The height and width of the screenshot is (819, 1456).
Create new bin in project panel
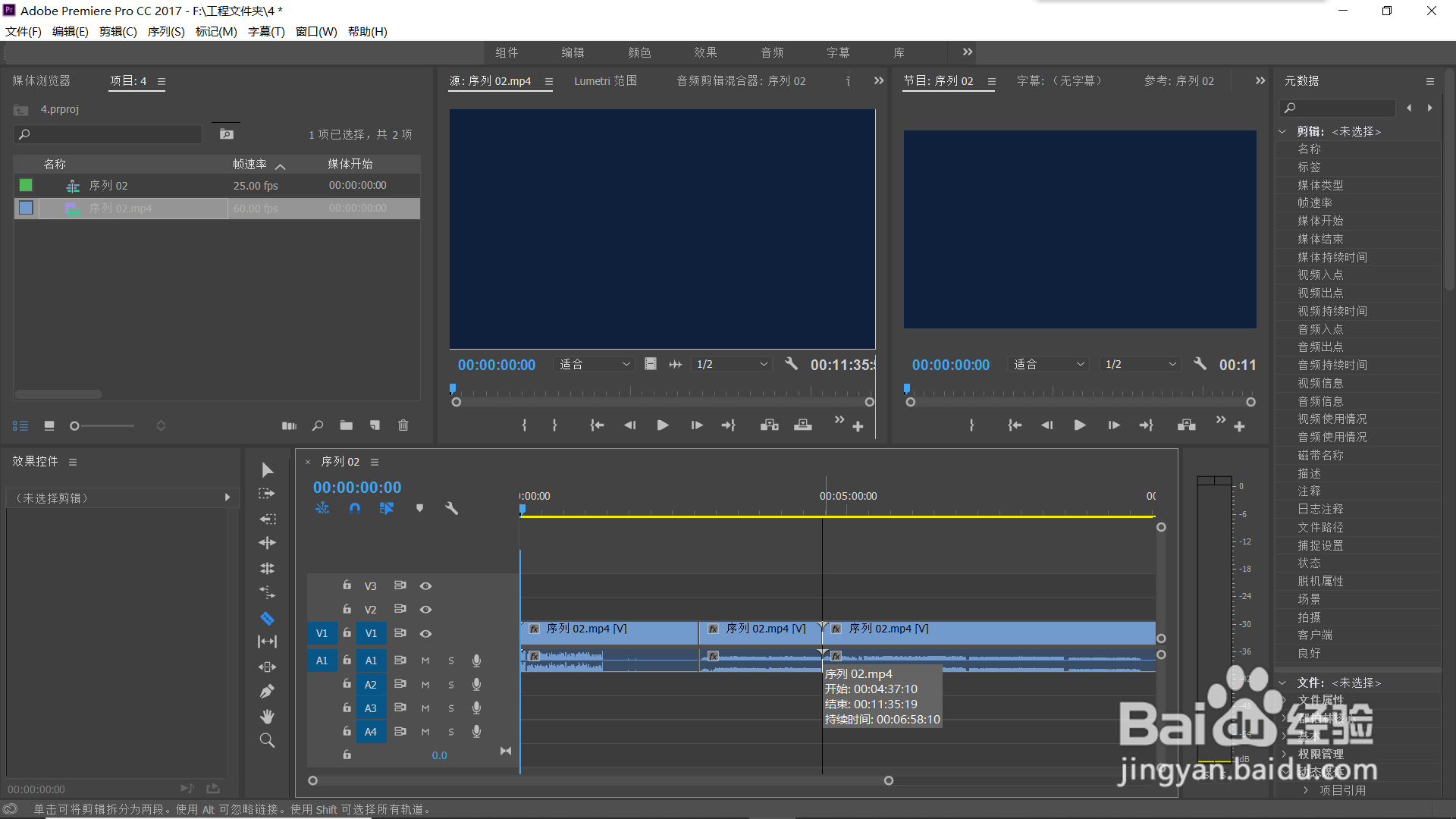(347, 426)
